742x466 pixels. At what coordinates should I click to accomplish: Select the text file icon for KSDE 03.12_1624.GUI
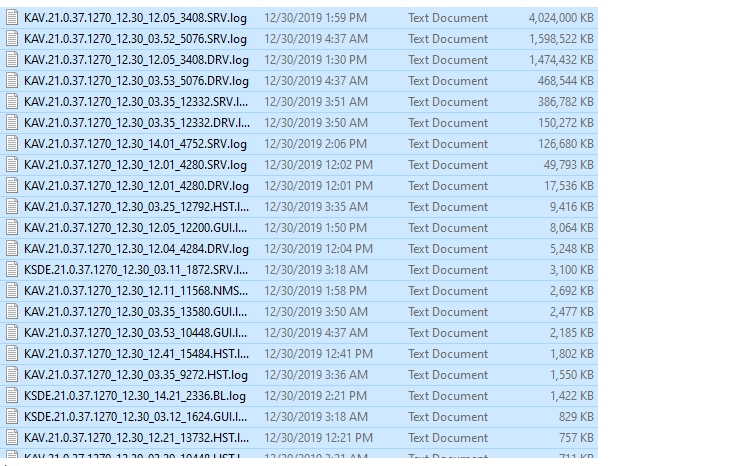click(x=12, y=416)
